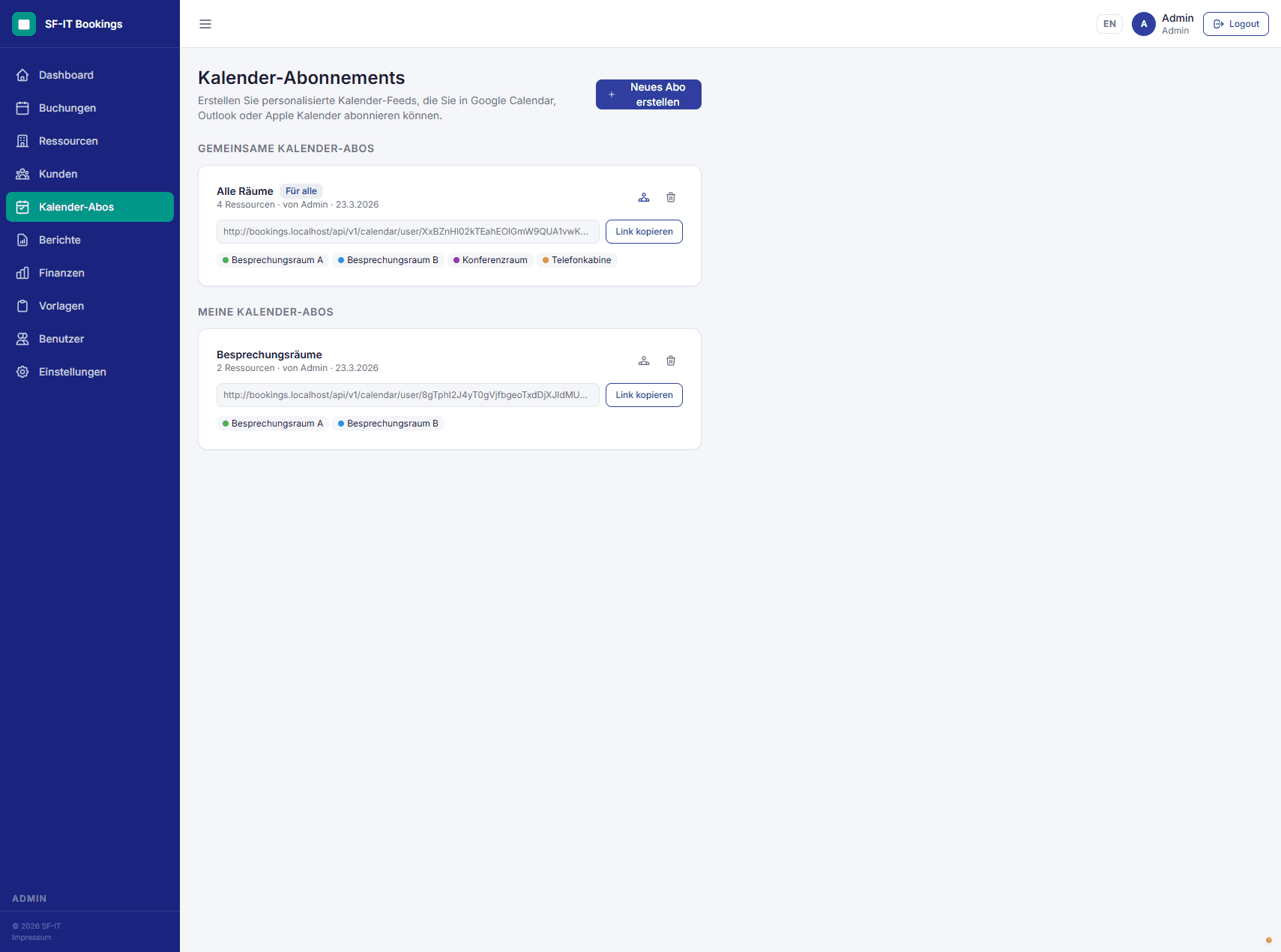
Task: Click the Berichte document icon
Action: 22,240
